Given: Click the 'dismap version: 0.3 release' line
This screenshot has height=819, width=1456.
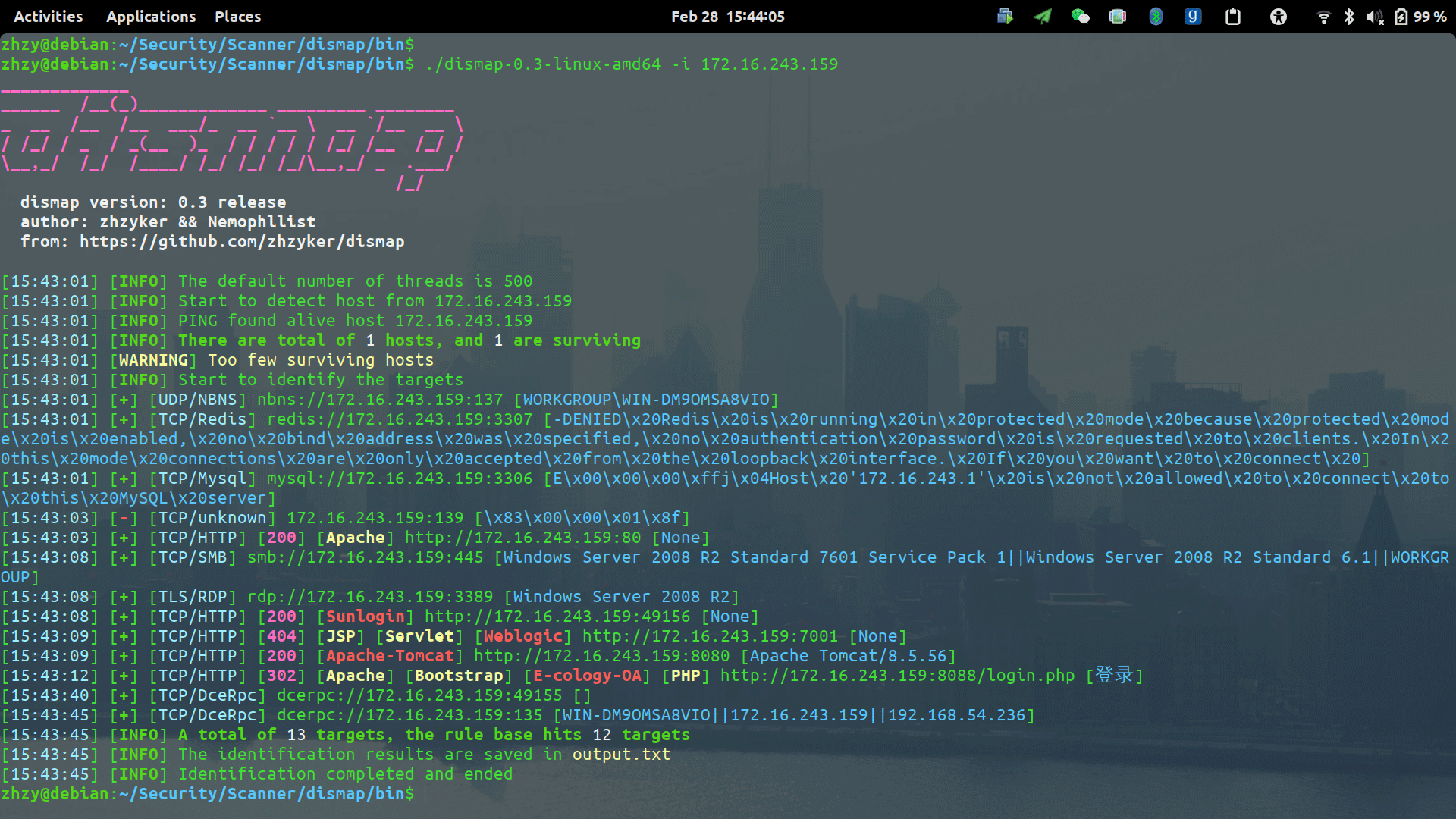Looking at the screenshot, I should click(153, 202).
